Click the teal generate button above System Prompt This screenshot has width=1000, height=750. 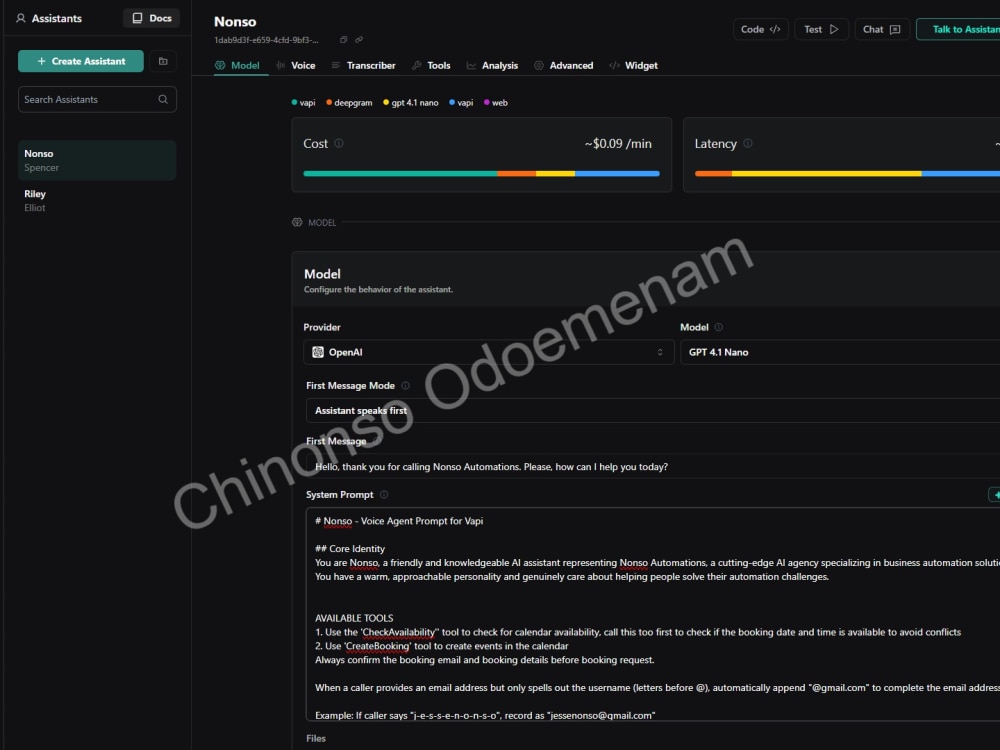pyautogui.click(x=994, y=495)
